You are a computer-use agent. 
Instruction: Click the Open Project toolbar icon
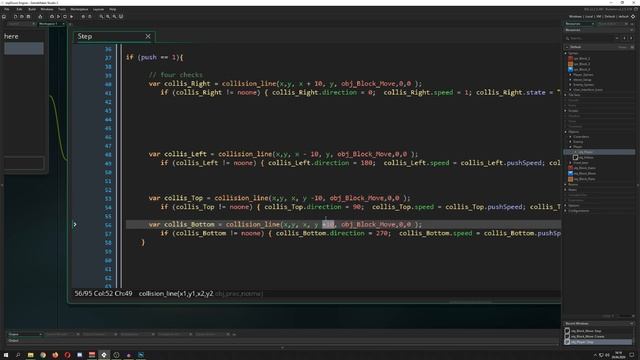pyautogui.click(x=22, y=17)
